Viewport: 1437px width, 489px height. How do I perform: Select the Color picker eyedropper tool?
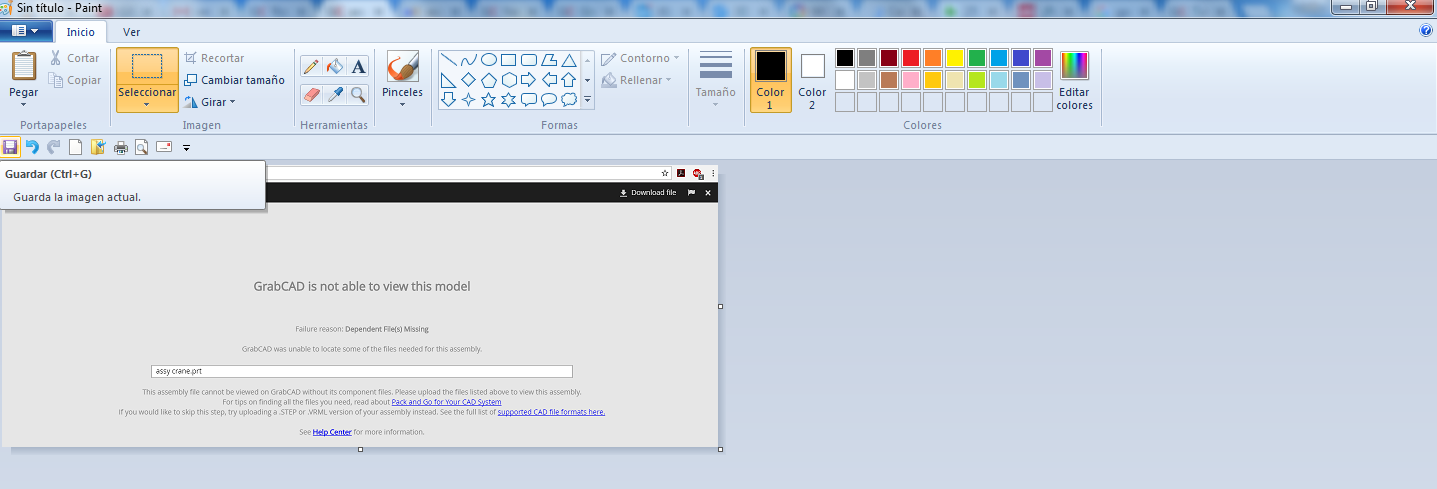335,94
